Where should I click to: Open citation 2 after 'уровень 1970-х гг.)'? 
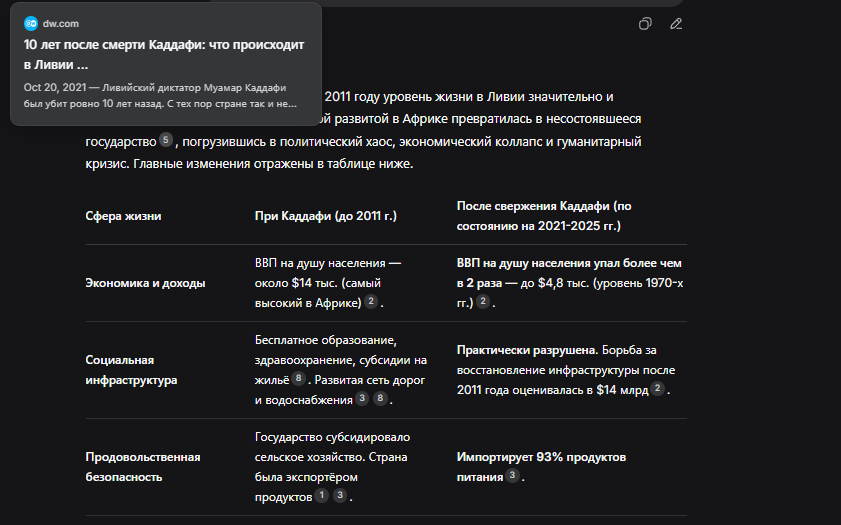pos(483,302)
